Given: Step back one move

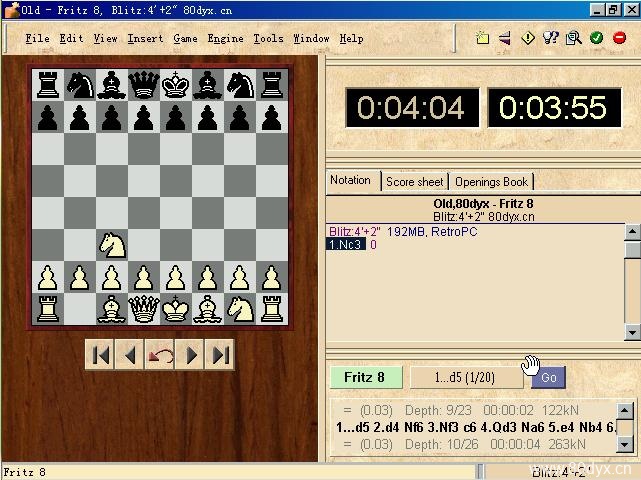Looking at the screenshot, I should click(129, 354).
